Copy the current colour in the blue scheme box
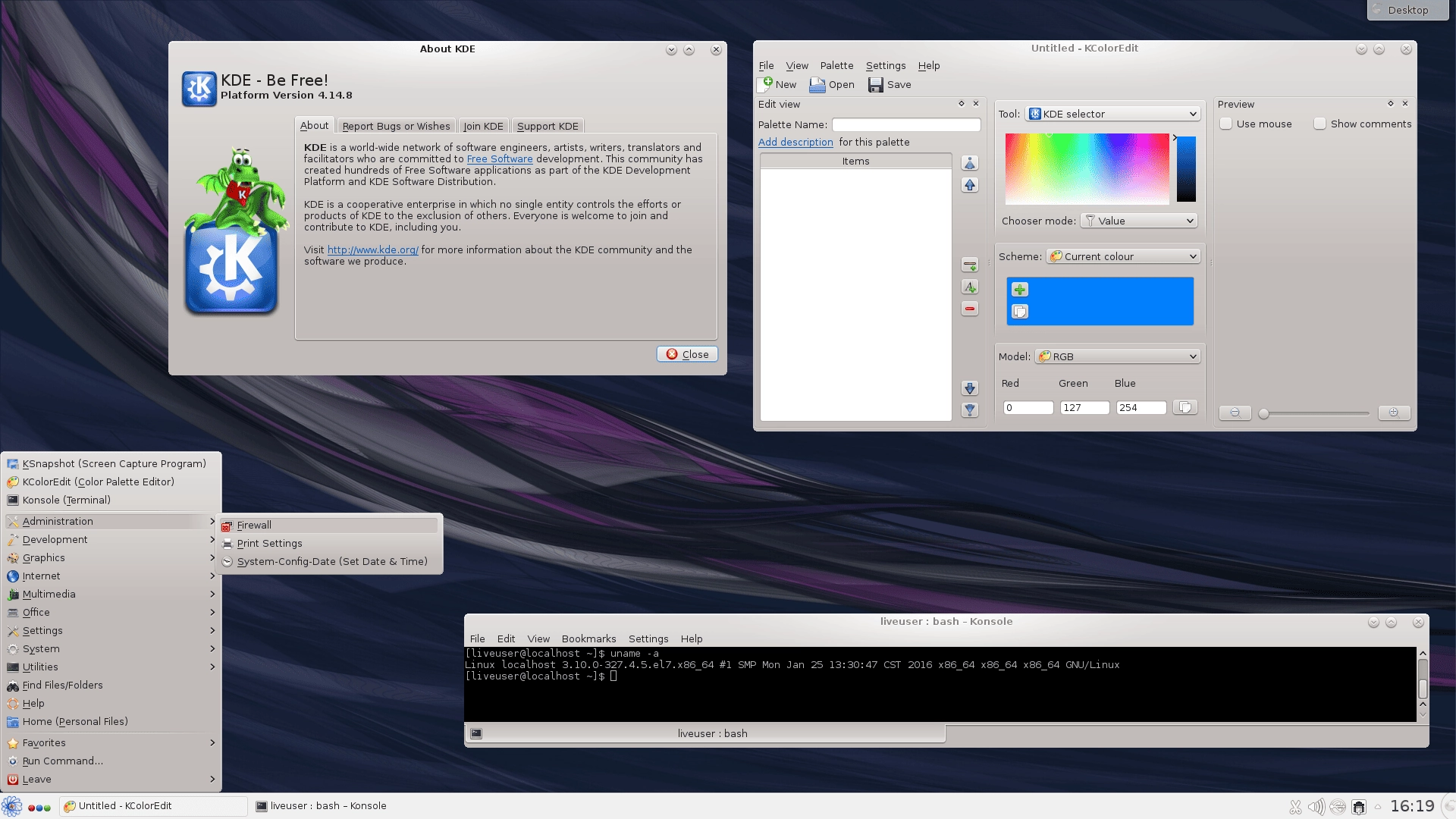Screen dimensions: 1456x819 [1020, 312]
